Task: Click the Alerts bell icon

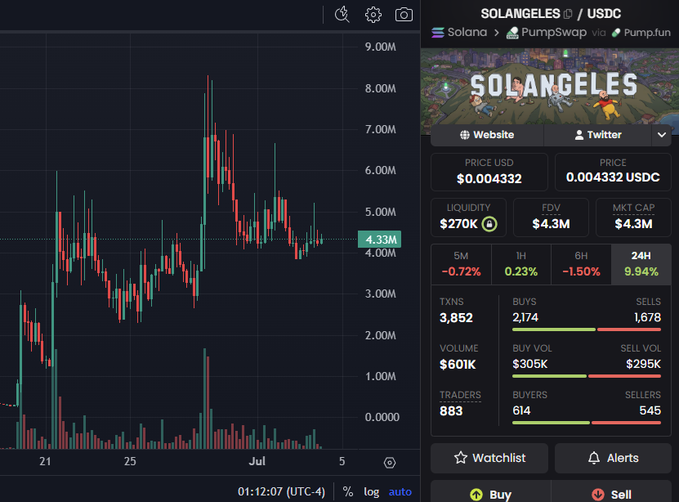Action: click(x=594, y=458)
